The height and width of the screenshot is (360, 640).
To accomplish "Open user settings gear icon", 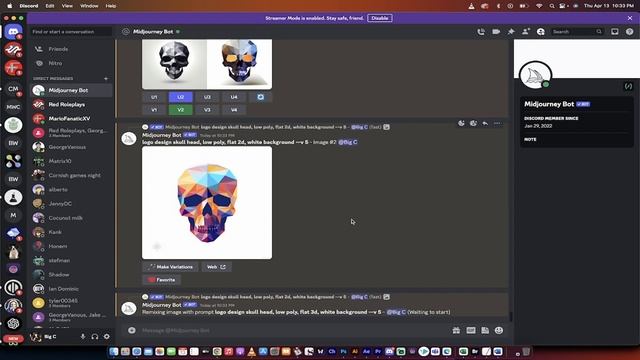I will [x=107, y=336].
